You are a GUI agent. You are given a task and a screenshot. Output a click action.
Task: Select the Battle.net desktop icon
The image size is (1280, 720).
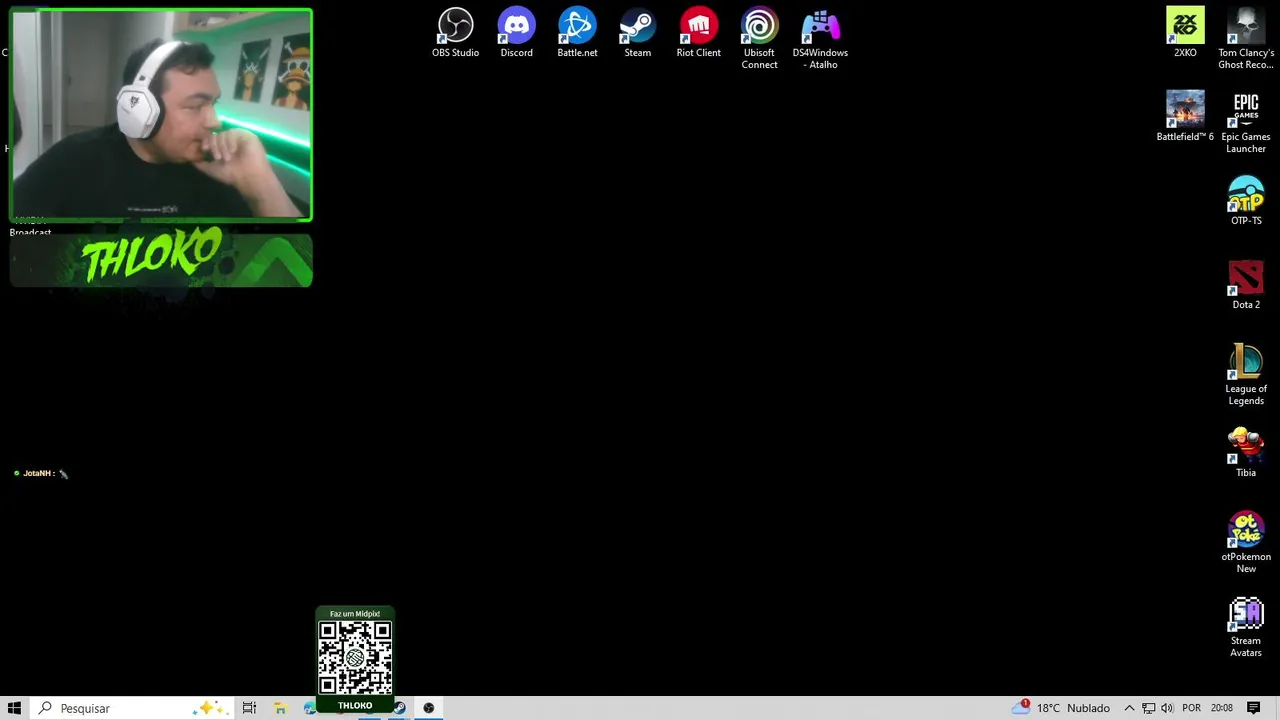point(577,33)
